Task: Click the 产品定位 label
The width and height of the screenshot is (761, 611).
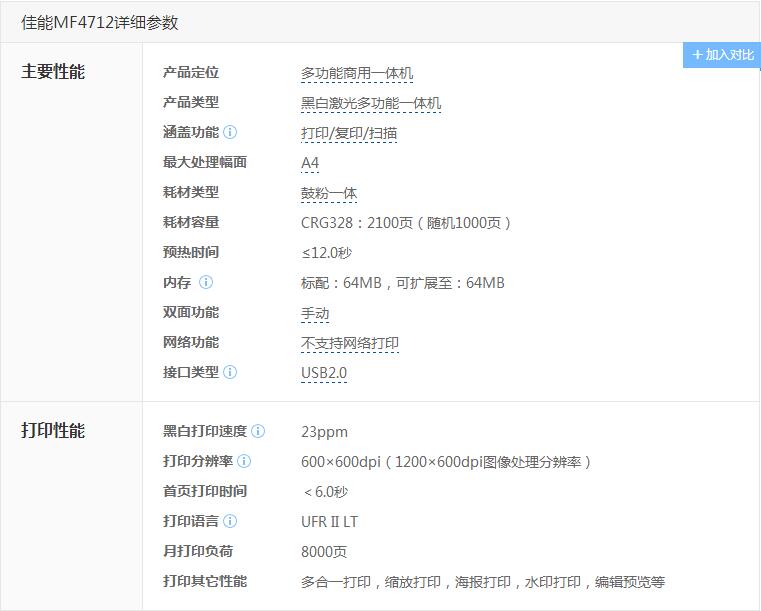Action: (191, 72)
